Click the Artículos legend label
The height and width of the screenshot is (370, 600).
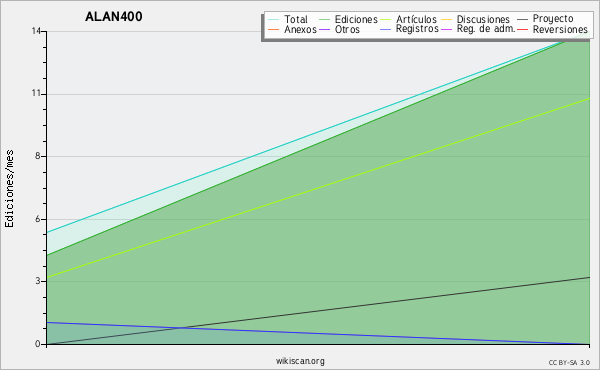[416, 19]
